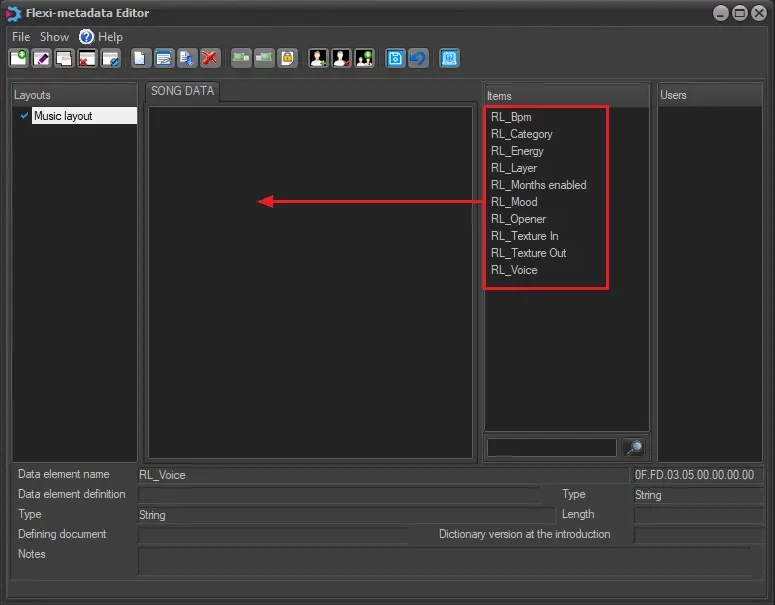This screenshot has height=605, width=775.
Task: Toggle the Music layout checkmark
Action: [24, 116]
